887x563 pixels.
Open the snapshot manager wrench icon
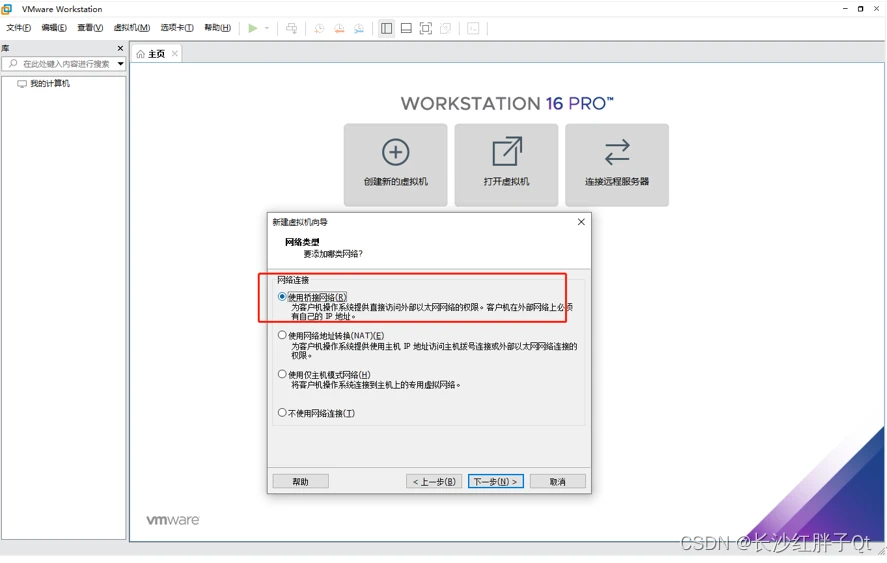click(x=359, y=28)
